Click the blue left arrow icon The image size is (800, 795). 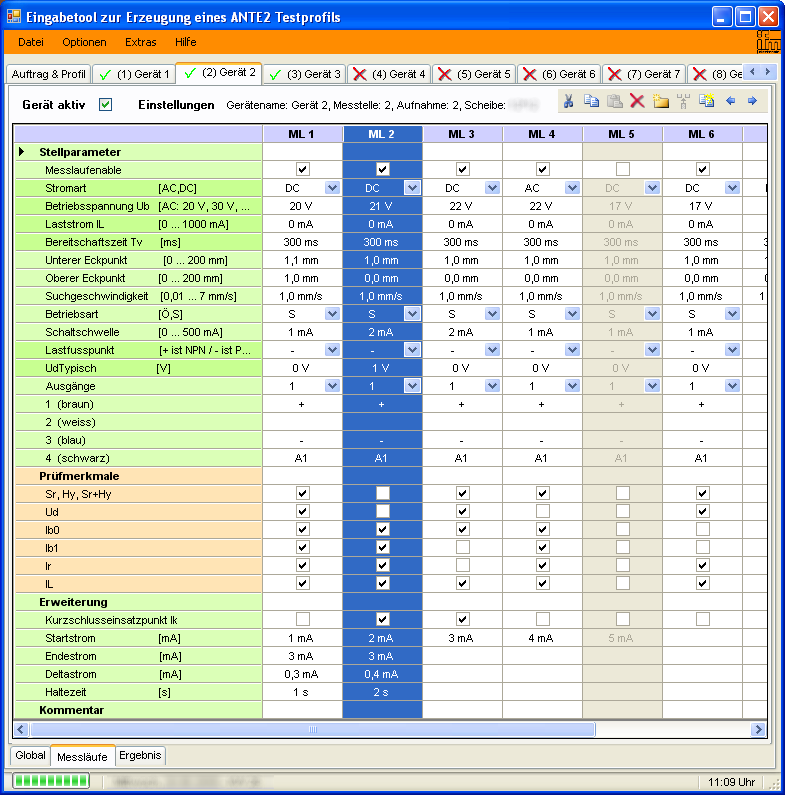(x=730, y=101)
